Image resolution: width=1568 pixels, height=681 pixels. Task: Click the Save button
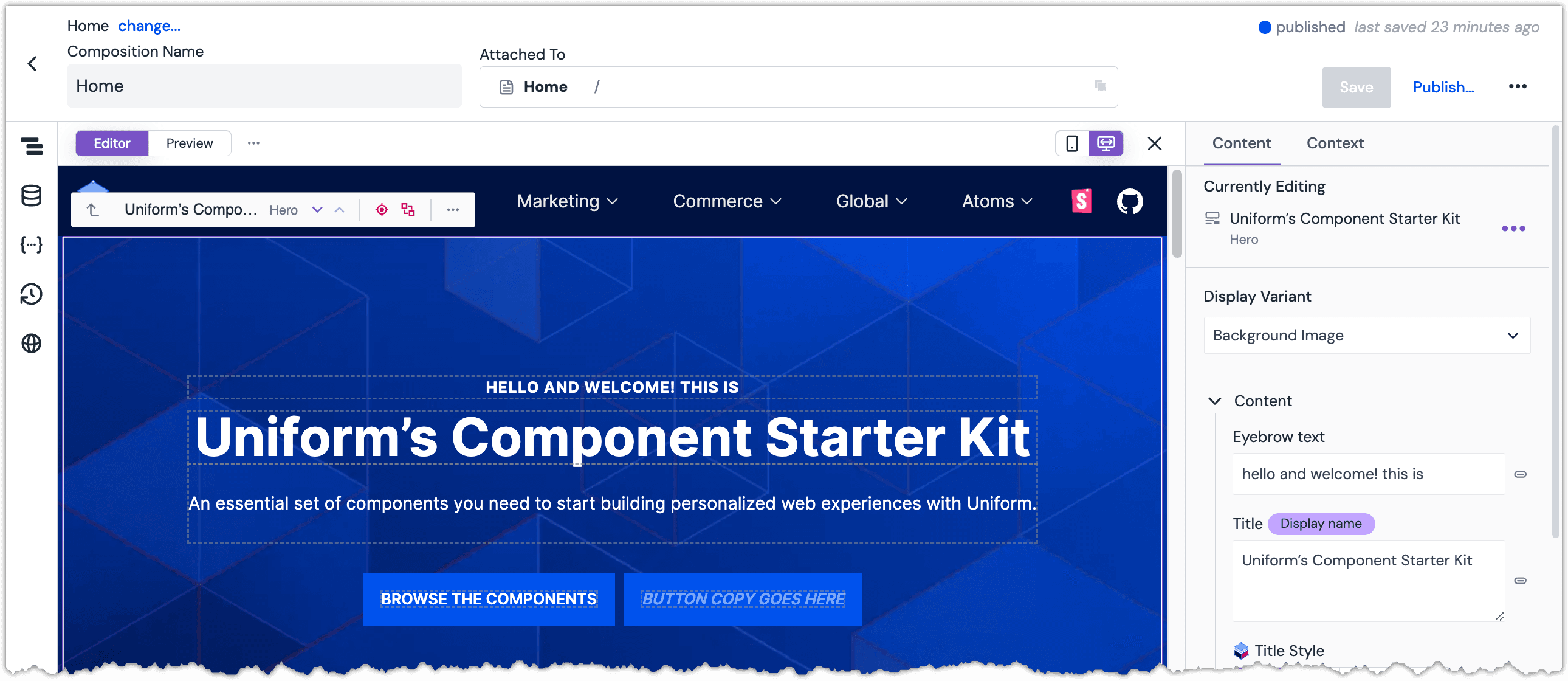(x=1356, y=87)
